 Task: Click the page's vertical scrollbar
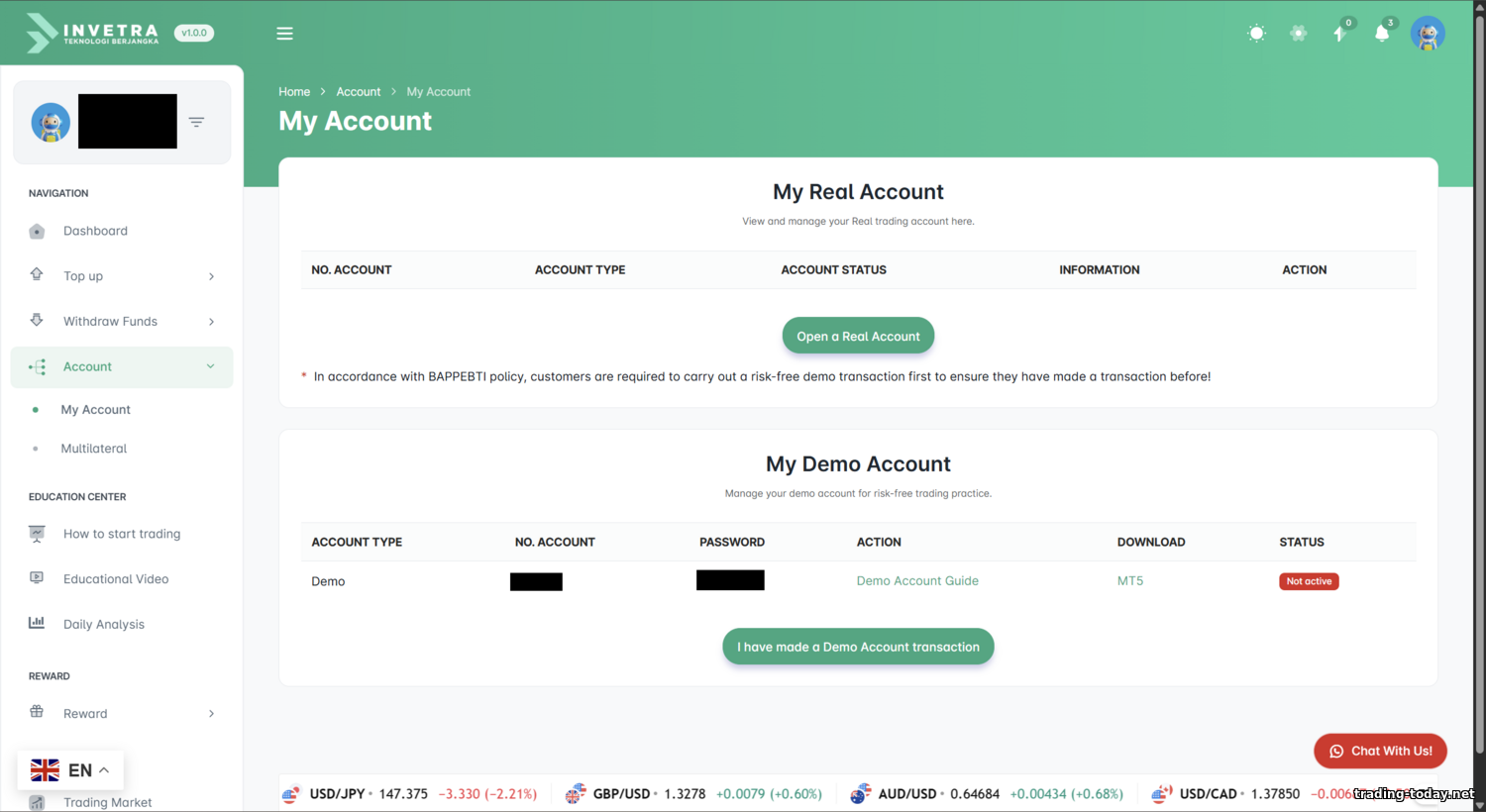(x=1479, y=396)
